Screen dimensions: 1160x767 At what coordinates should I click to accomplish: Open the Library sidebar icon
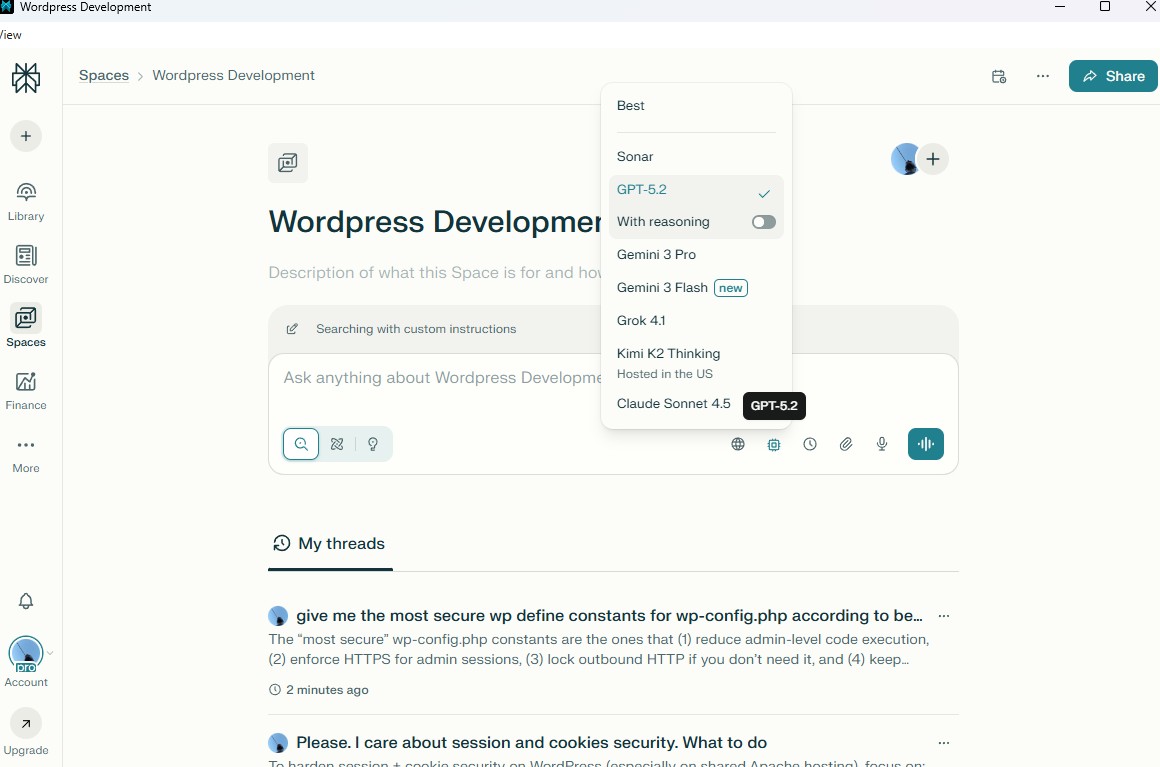point(26,200)
